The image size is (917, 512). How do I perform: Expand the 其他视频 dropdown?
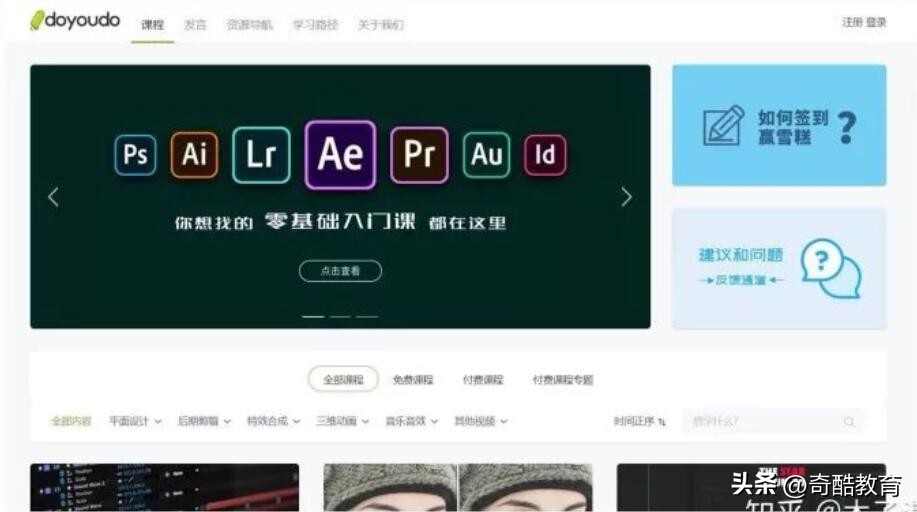(x=481, y=421)
